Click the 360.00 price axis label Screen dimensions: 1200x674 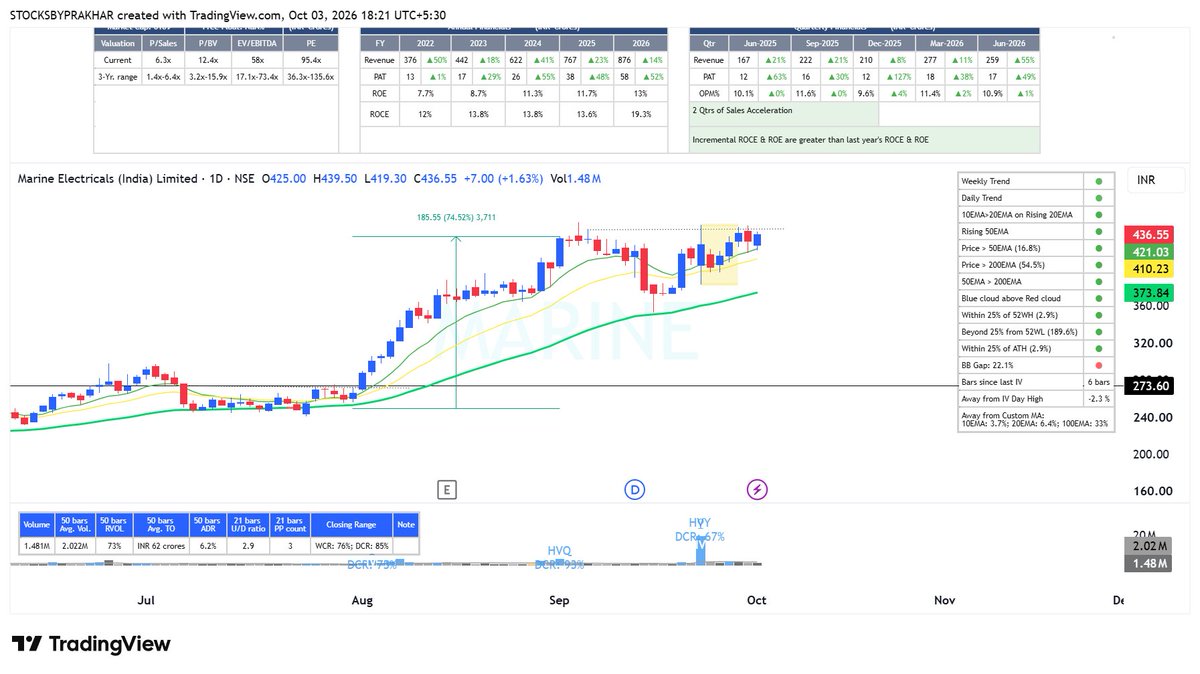point(1152,306)
